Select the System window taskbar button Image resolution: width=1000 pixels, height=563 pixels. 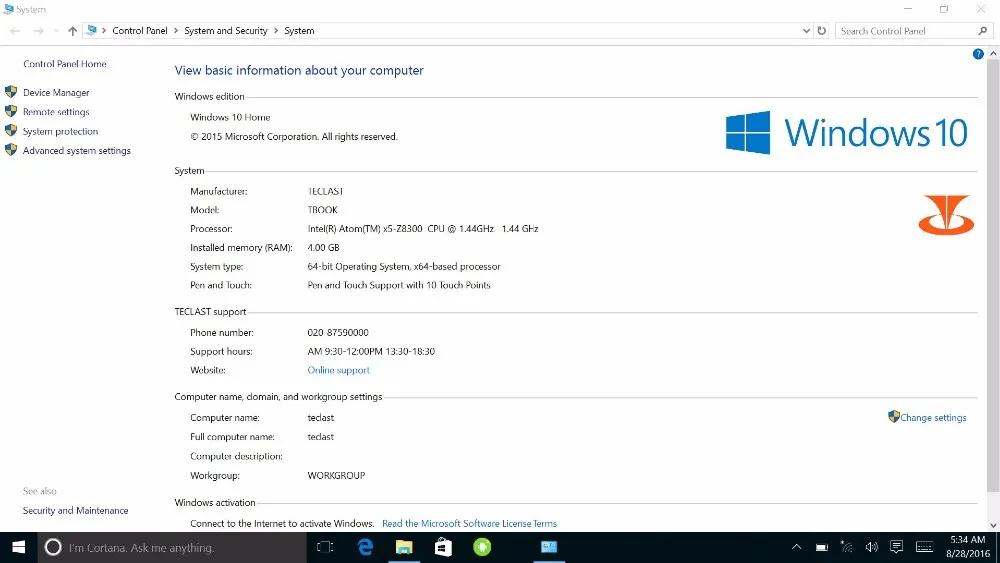(x=549, y=547)
